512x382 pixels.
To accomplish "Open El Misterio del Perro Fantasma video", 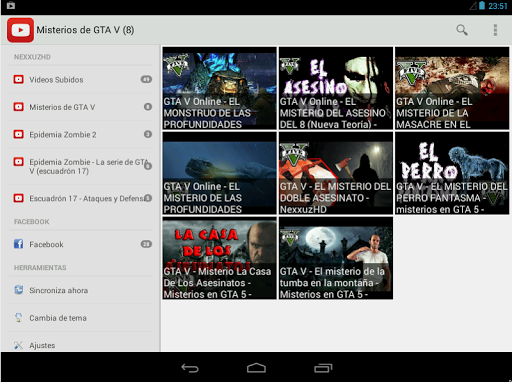I will [x=452, y=173].
